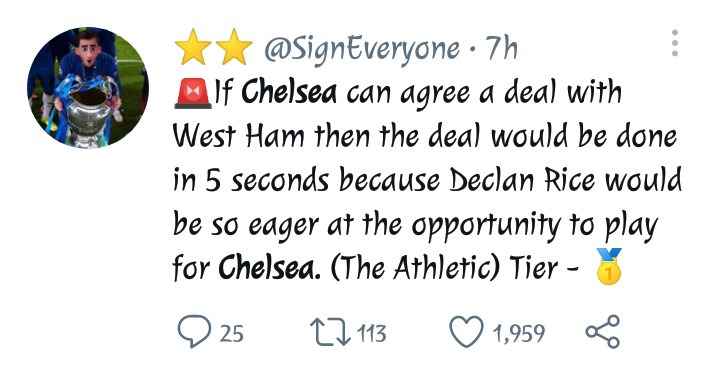
Task: Open the three-dot more options menu
Action: tap(675, 43)
